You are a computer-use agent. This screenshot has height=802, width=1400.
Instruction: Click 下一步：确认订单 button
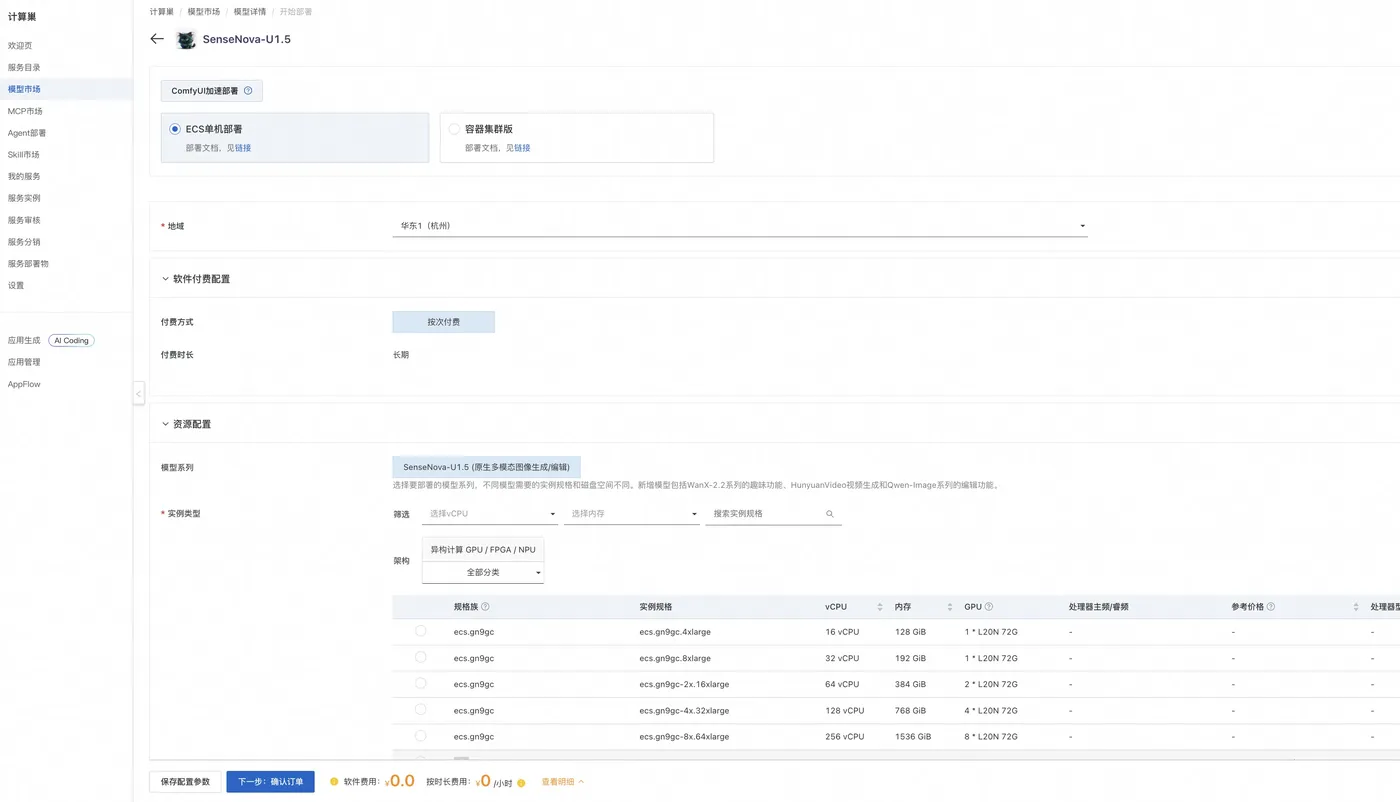click(x=270, y=782)
